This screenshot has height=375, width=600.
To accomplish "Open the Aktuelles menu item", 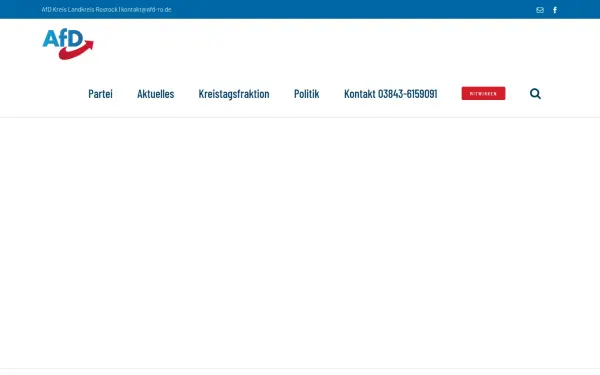I will tap(156, 94).
